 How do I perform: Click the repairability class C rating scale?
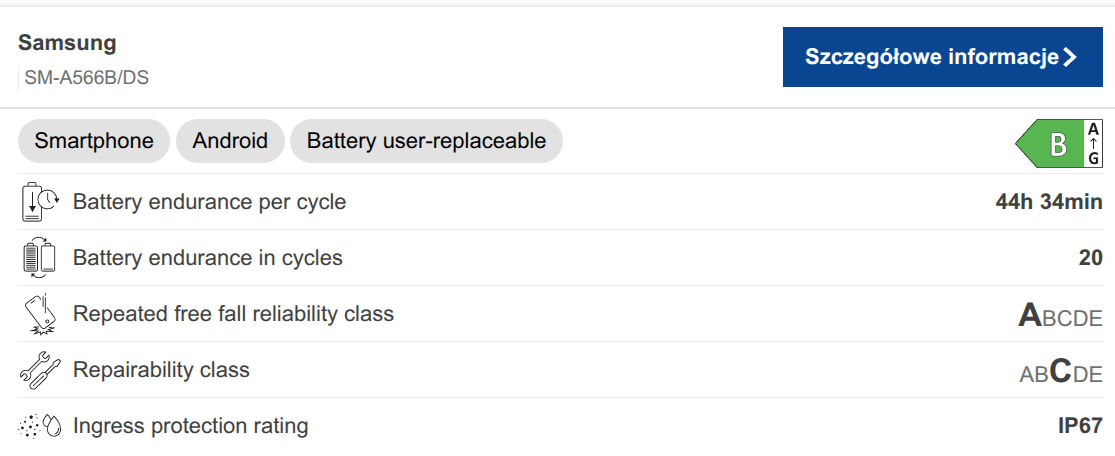point(1060,372)
